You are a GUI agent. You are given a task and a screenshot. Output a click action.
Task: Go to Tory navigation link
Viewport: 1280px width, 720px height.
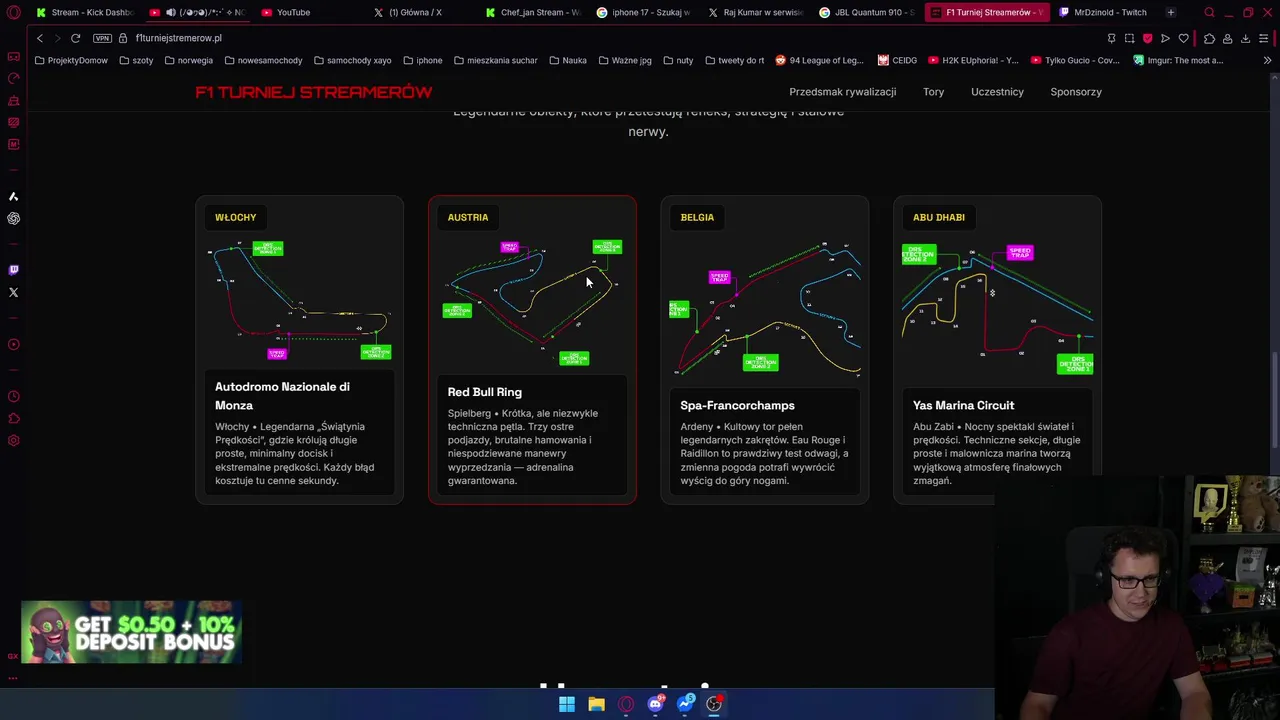(x=933, y=92)
